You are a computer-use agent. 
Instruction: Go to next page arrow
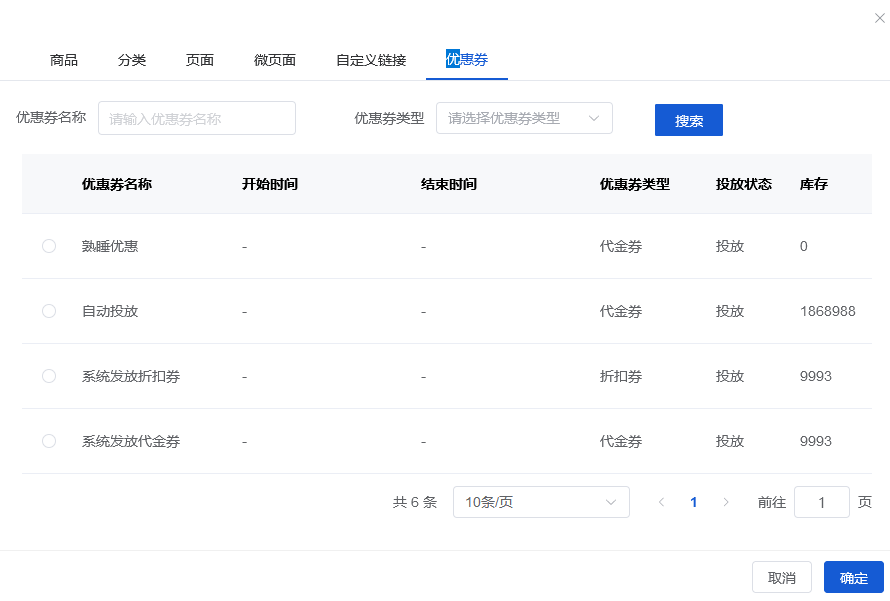pos(726,502)
